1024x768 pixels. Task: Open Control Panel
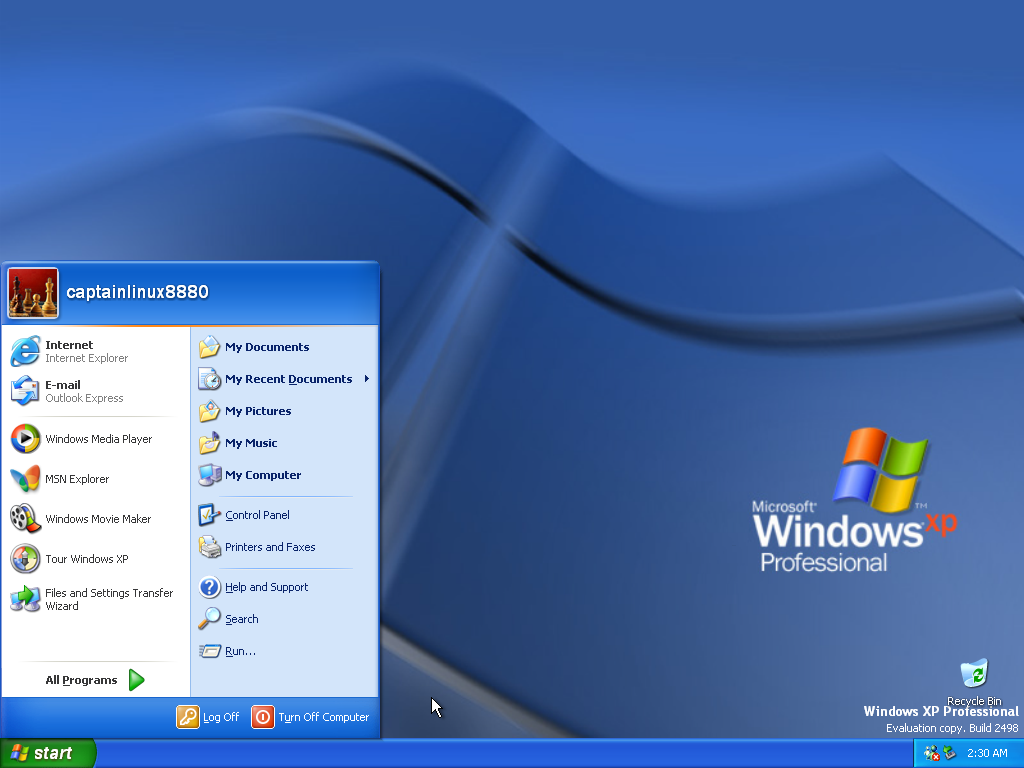pyautogui.click(x=257, y=515)
